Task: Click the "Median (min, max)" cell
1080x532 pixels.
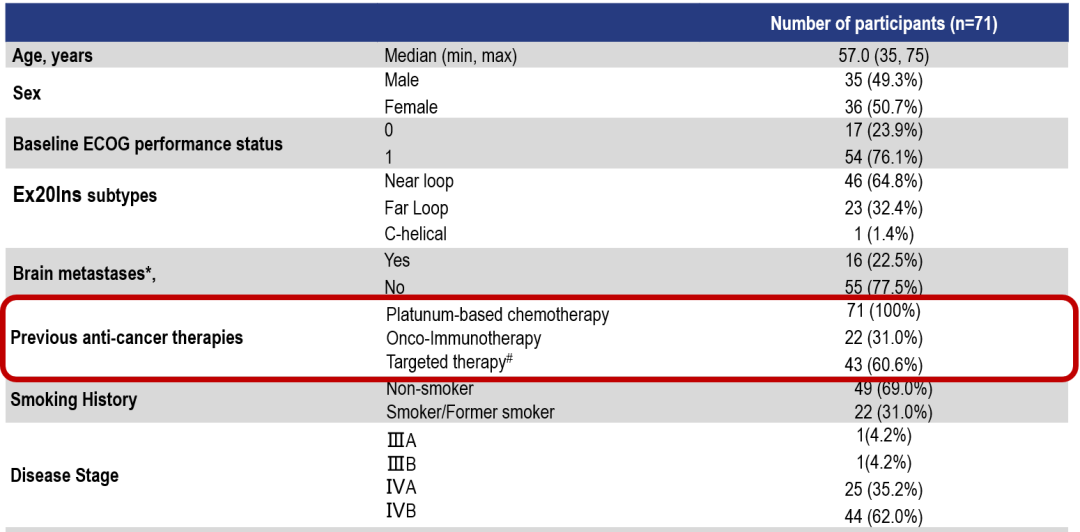Action: 450,57
